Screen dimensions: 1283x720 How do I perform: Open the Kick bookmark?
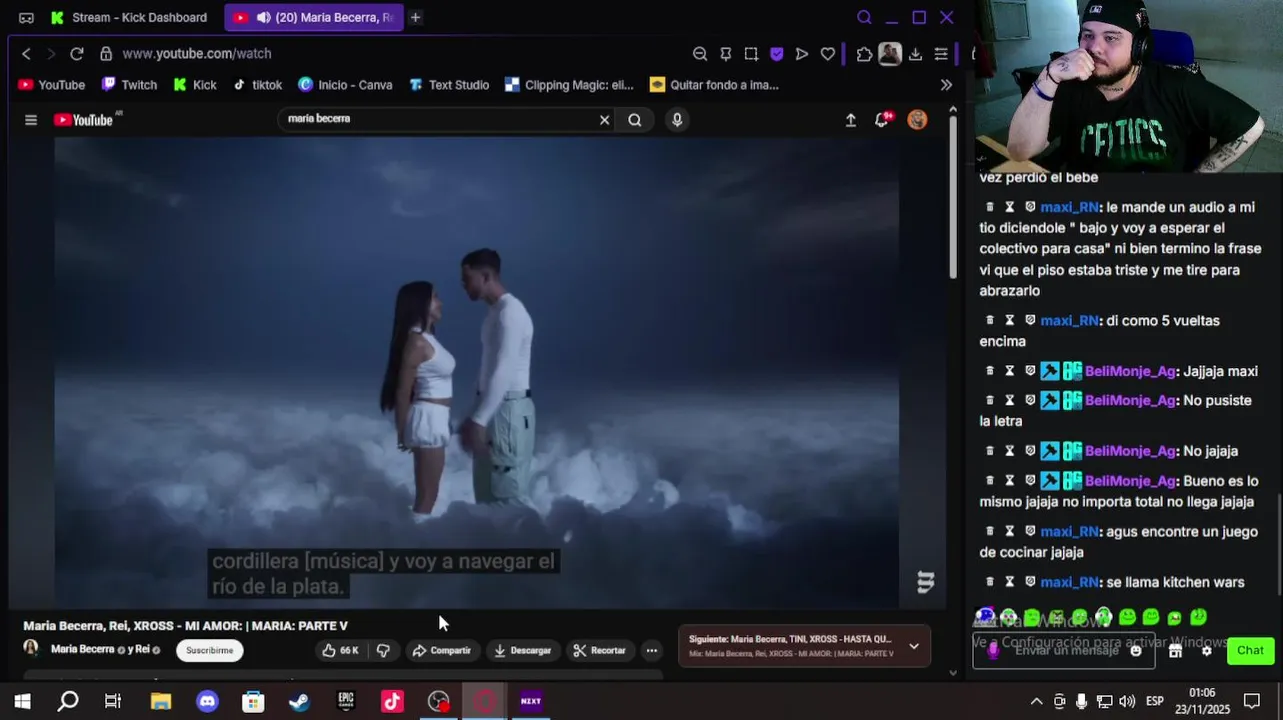click(x=194, y=85)
